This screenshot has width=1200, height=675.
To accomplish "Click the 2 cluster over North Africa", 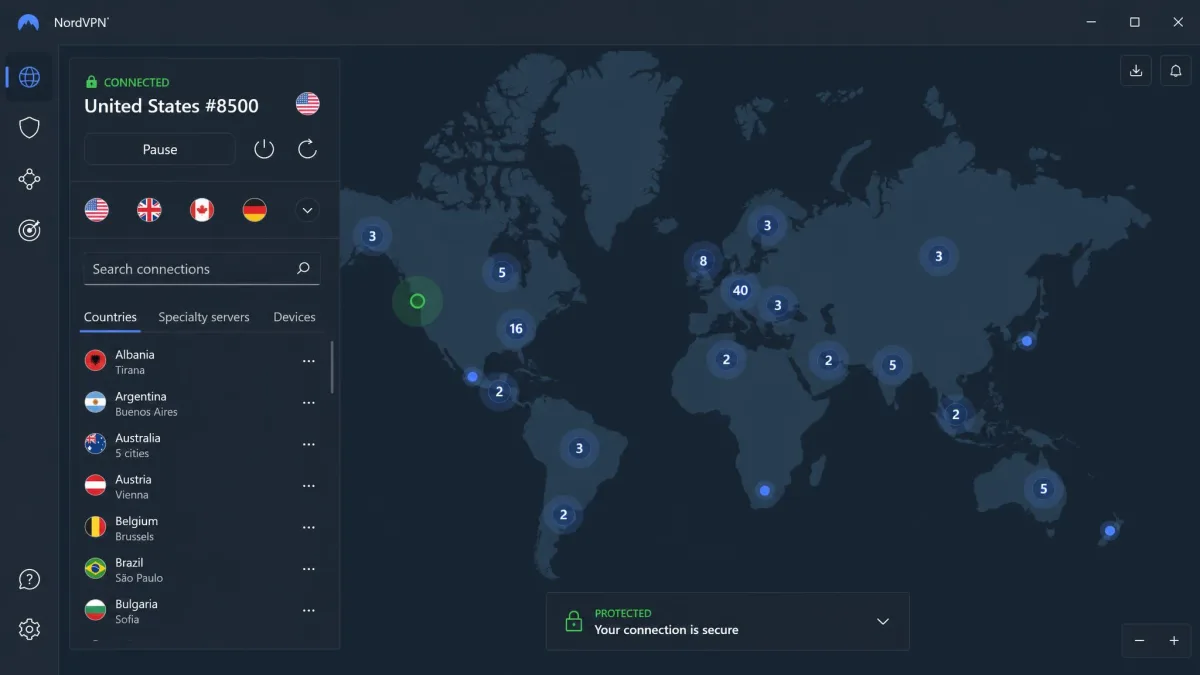I will [x=726, y=360].
